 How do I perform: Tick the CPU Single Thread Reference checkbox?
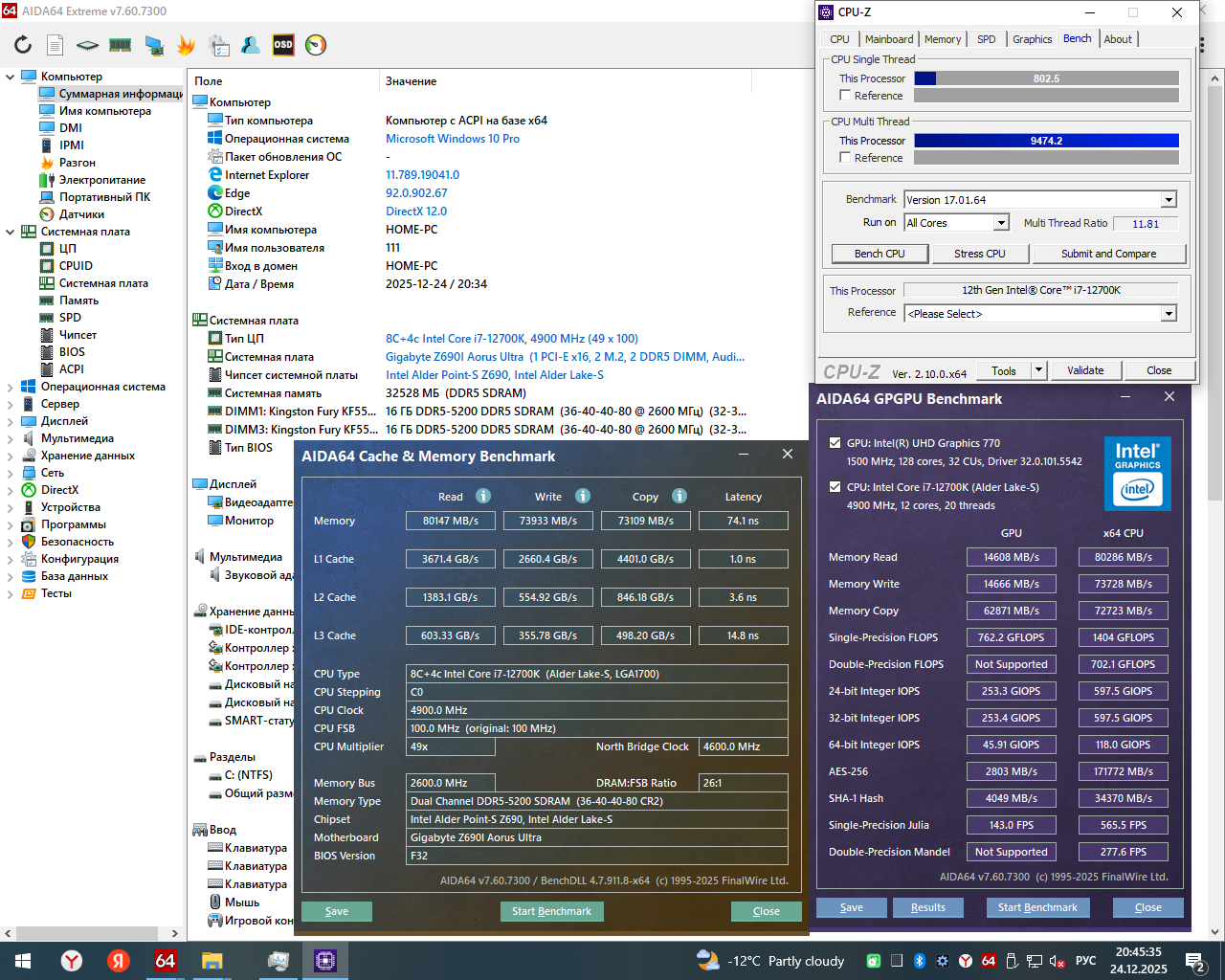pos(845,96)
